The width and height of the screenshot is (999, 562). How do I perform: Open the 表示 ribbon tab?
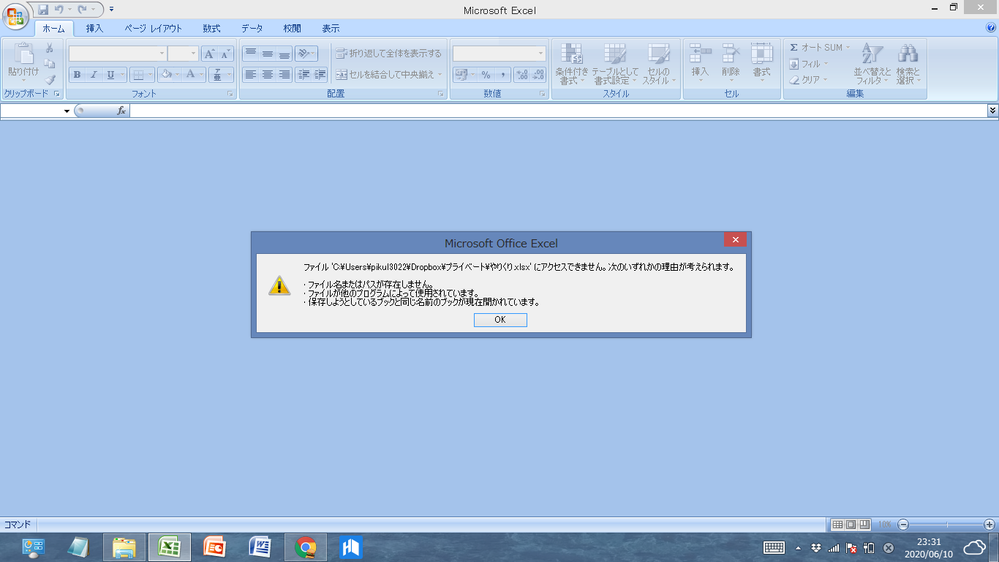(331, 29)
